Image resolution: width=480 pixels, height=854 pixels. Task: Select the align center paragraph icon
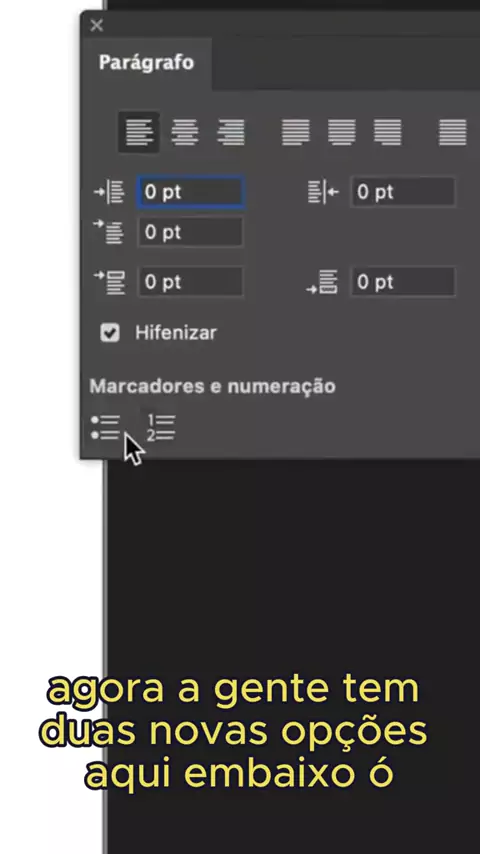pyautogui.click(x=185, y=132)
